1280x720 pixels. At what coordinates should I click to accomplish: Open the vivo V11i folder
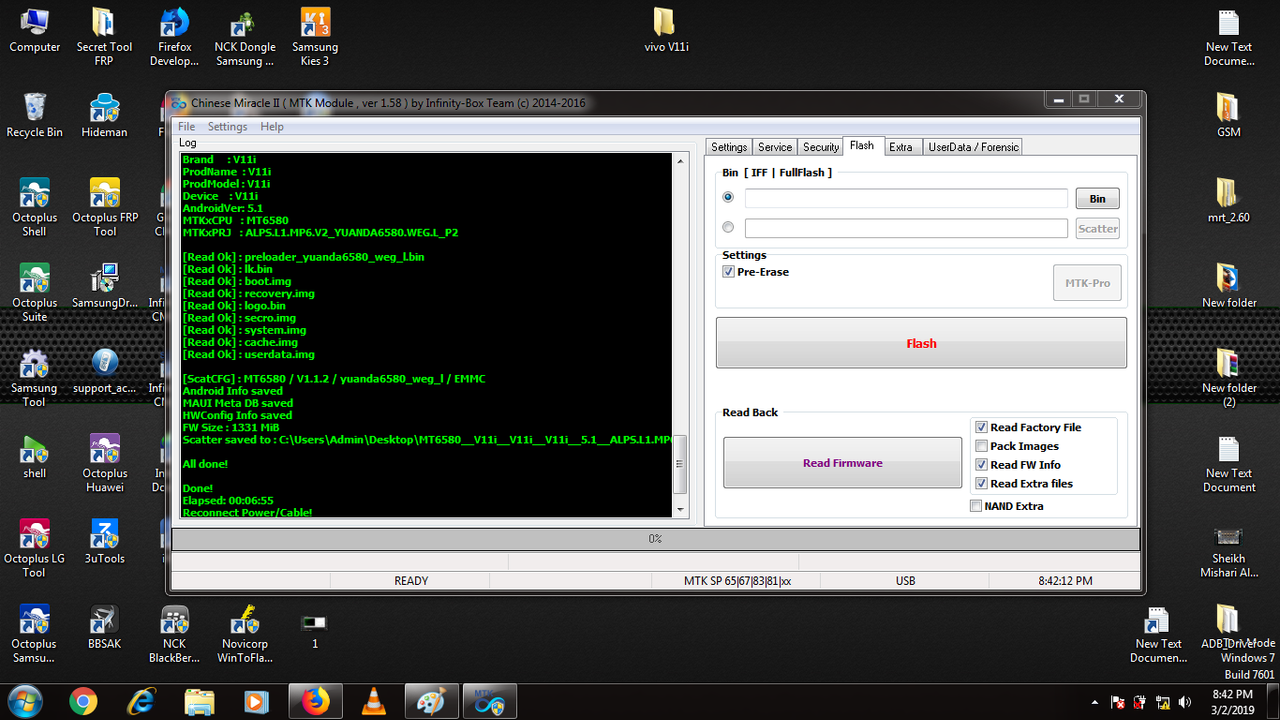[667, 30]
